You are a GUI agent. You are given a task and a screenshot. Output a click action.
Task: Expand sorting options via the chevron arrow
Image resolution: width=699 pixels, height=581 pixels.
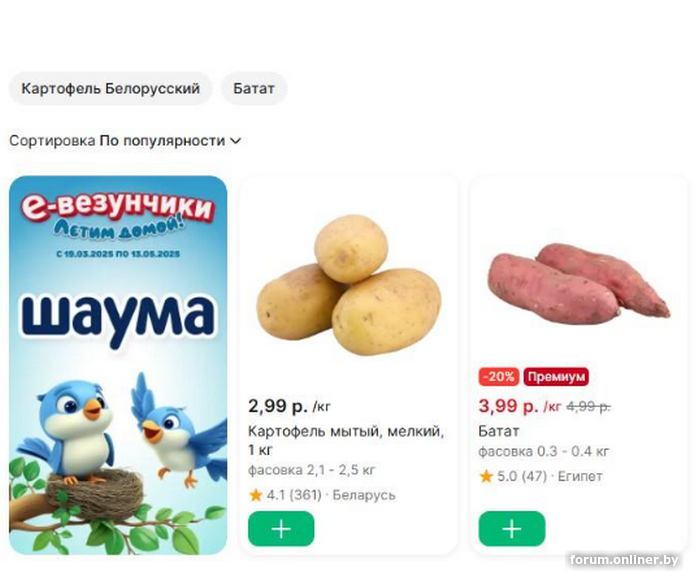[x=235, y=141]
